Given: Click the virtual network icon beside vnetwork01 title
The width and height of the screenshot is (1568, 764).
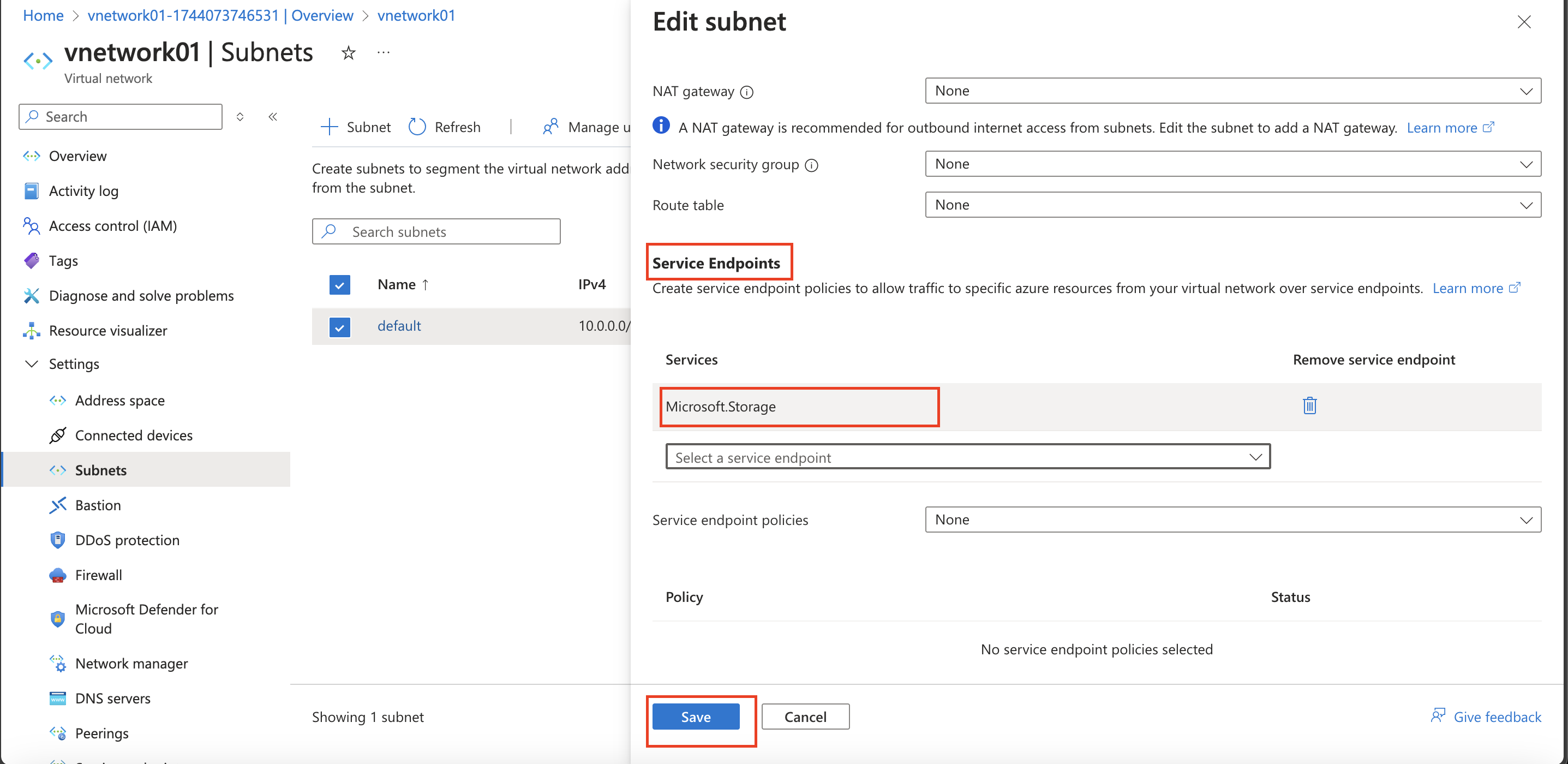Looking at the screenshot, I should point(38,61).
